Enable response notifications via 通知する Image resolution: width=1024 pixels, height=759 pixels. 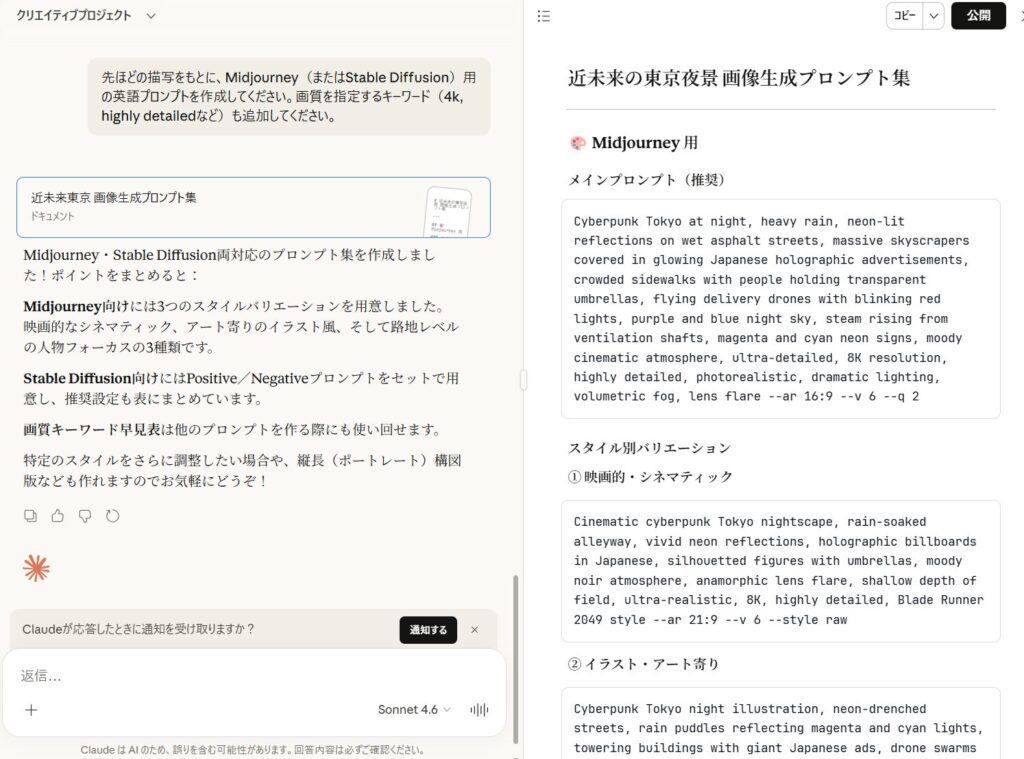click(428, 630)
